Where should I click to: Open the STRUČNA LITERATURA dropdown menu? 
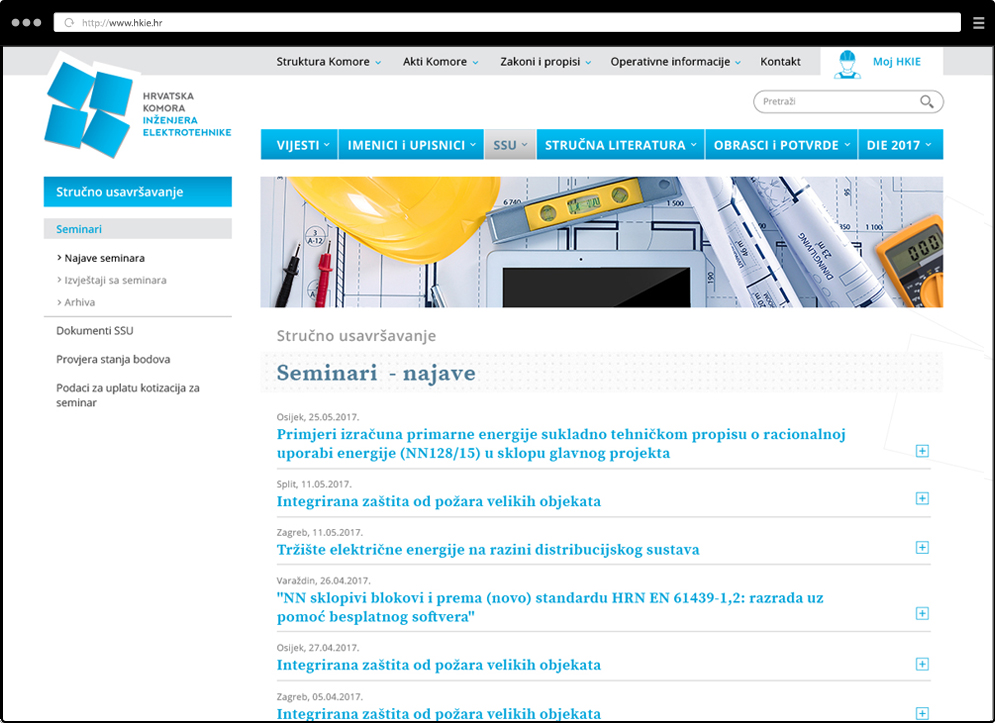(x=620, y=145)
